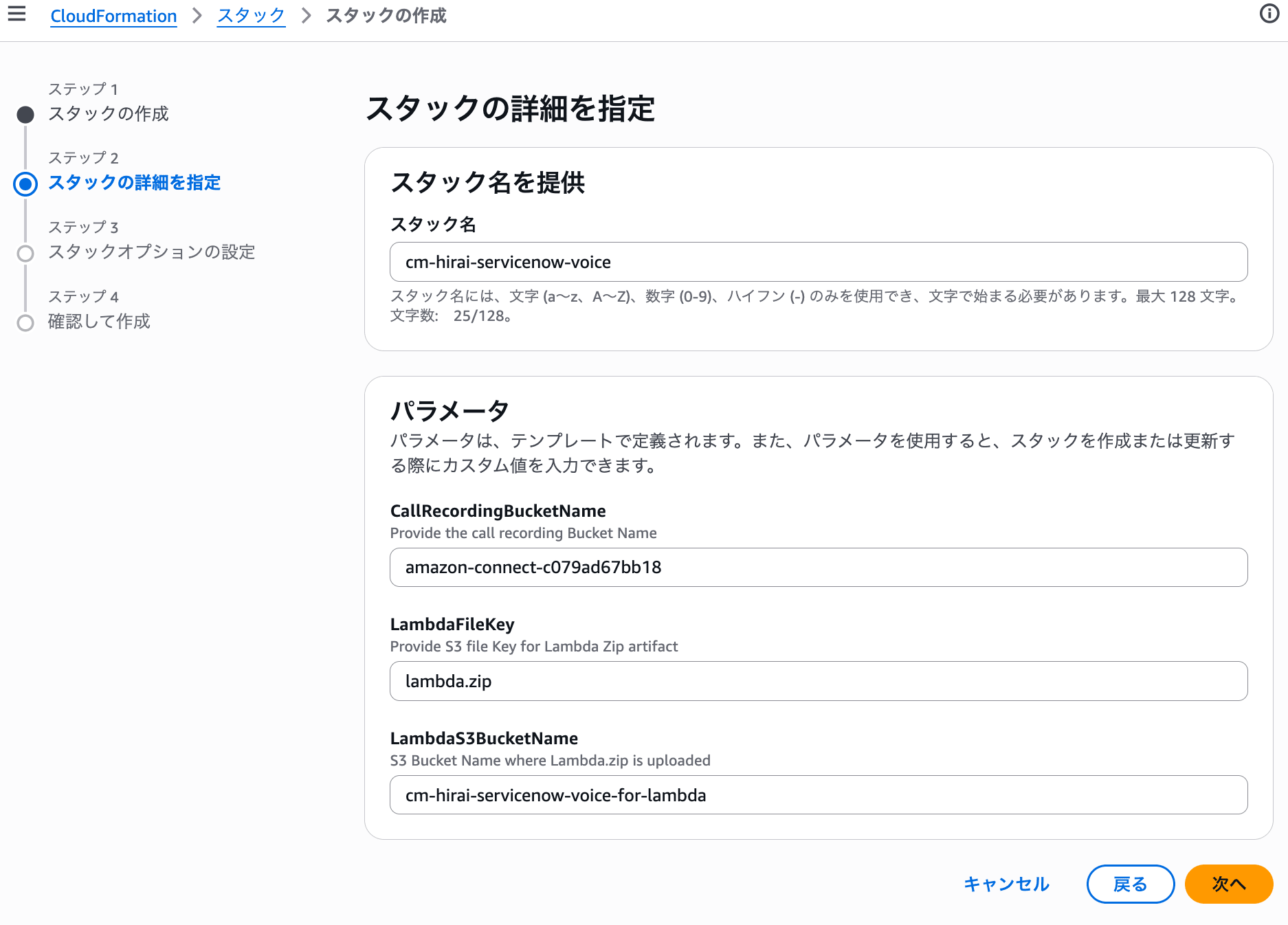Click the LambdaFileKey label
Viewport: 1288px width, 925px height.
tap(452, 625)
